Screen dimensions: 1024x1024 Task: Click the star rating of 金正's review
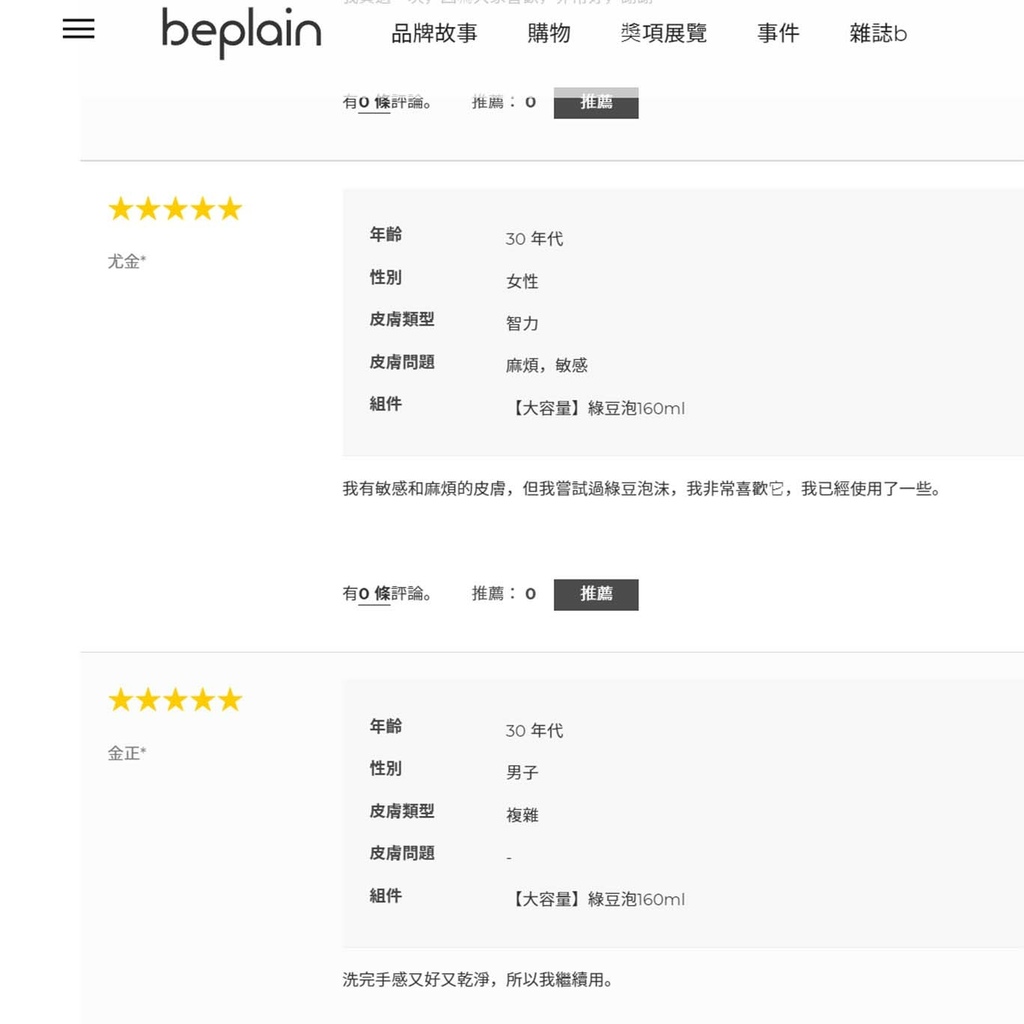tap(175, 700)
